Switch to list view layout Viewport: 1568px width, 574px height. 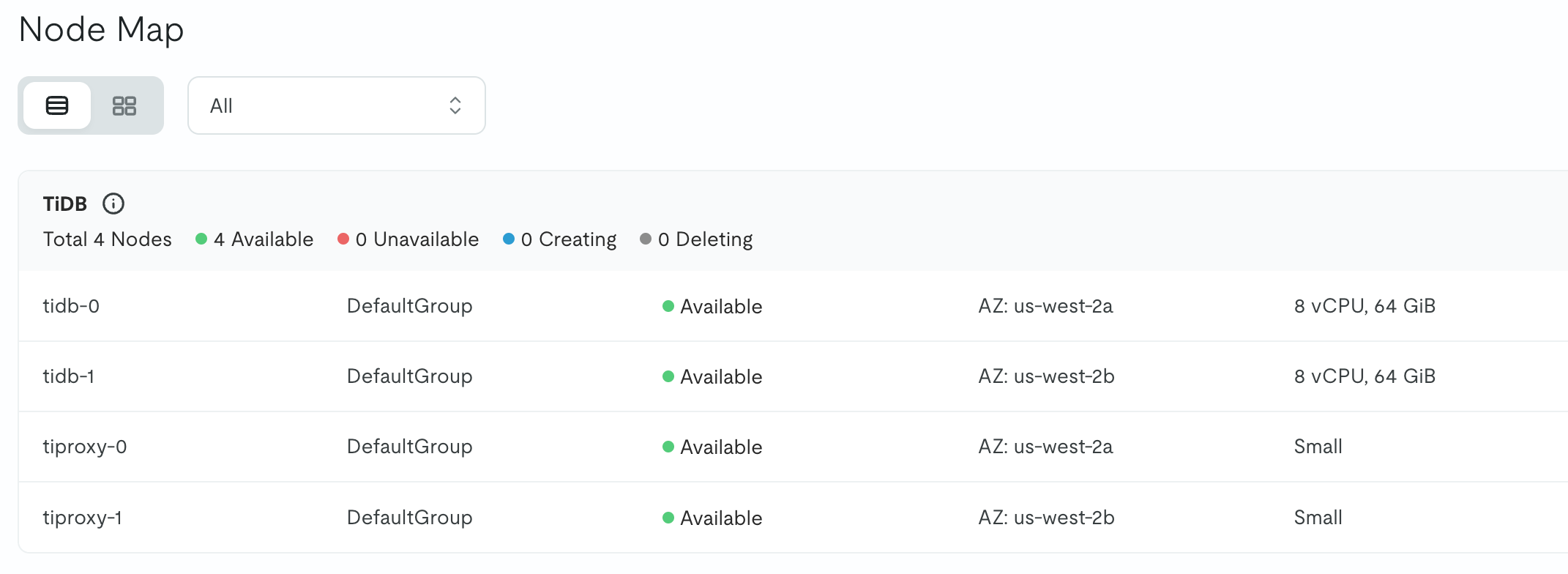(57, 105)
